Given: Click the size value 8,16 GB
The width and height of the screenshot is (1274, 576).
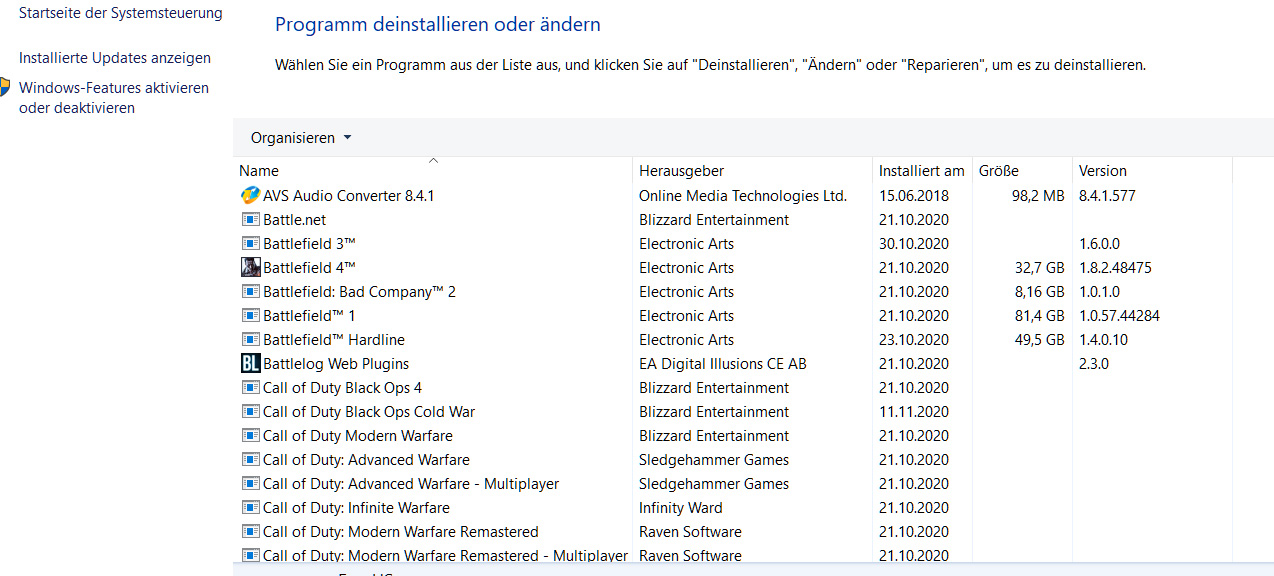Looking at the screenshot, I should coord(1040,292).
